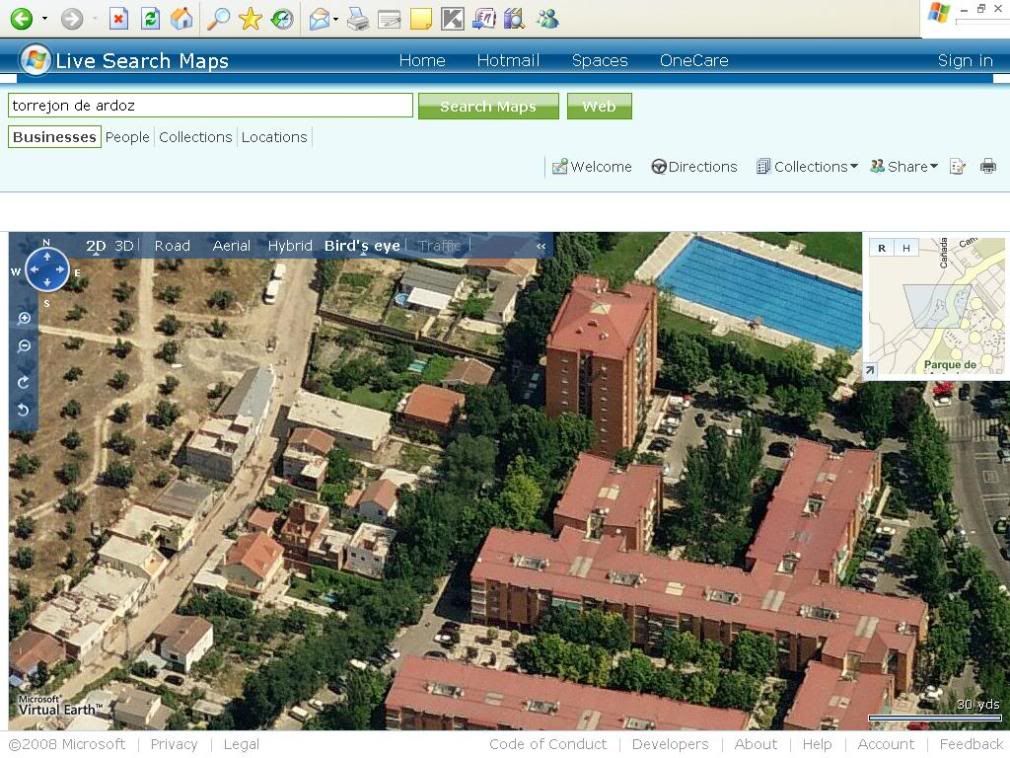Expand the Collections dropdown menu
Viewport: 1010px width, 758px height.
(x=807, y=167)
